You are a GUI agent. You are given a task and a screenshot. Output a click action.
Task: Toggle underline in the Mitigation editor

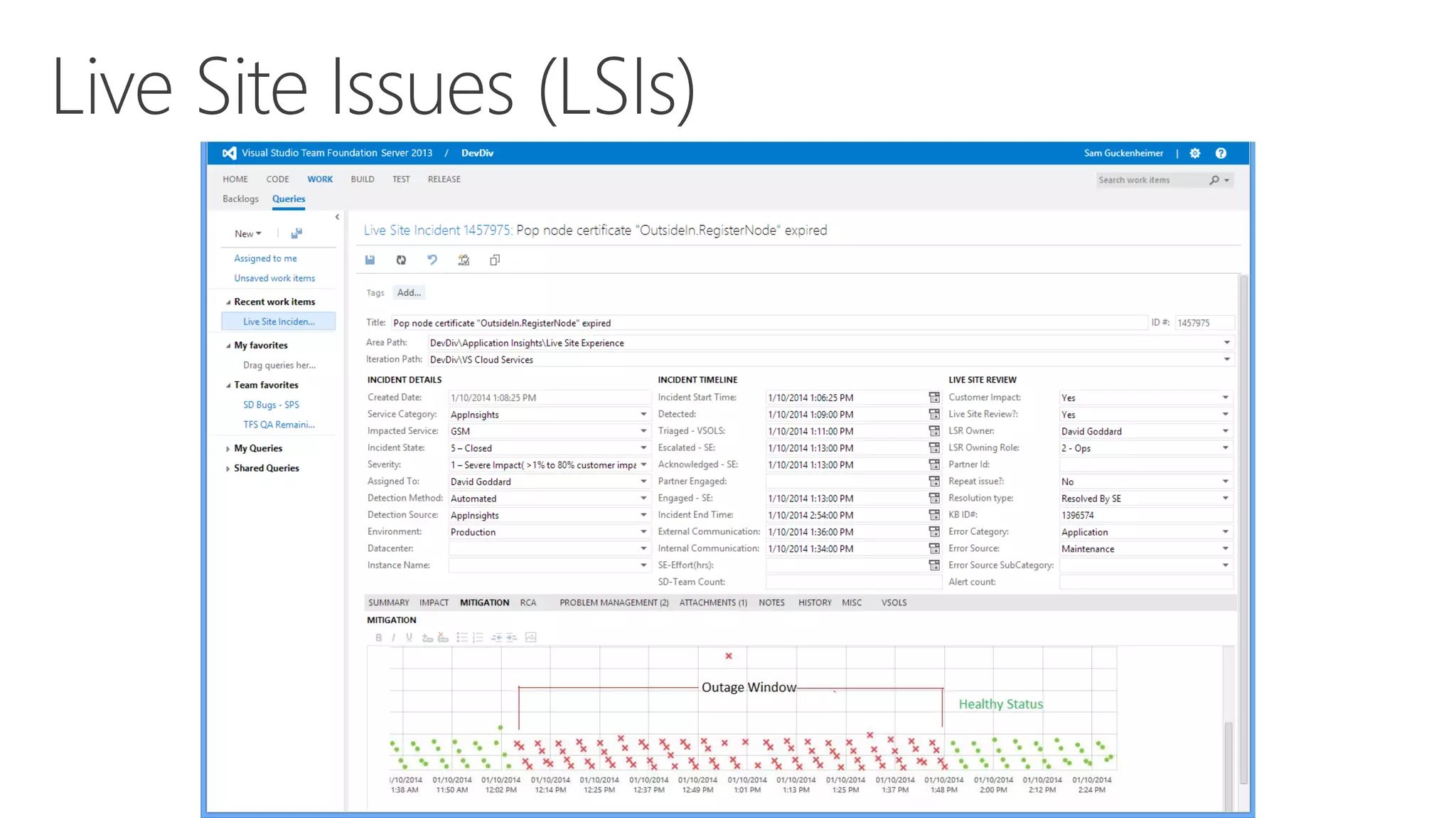pos(409,637)
